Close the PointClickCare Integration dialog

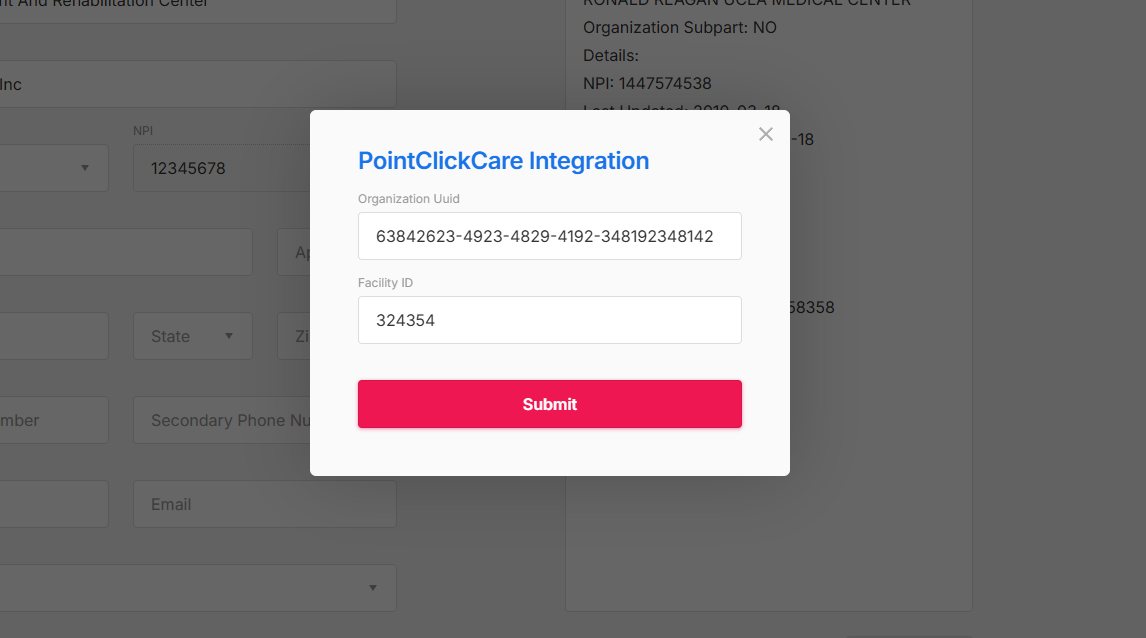point(766,134)
